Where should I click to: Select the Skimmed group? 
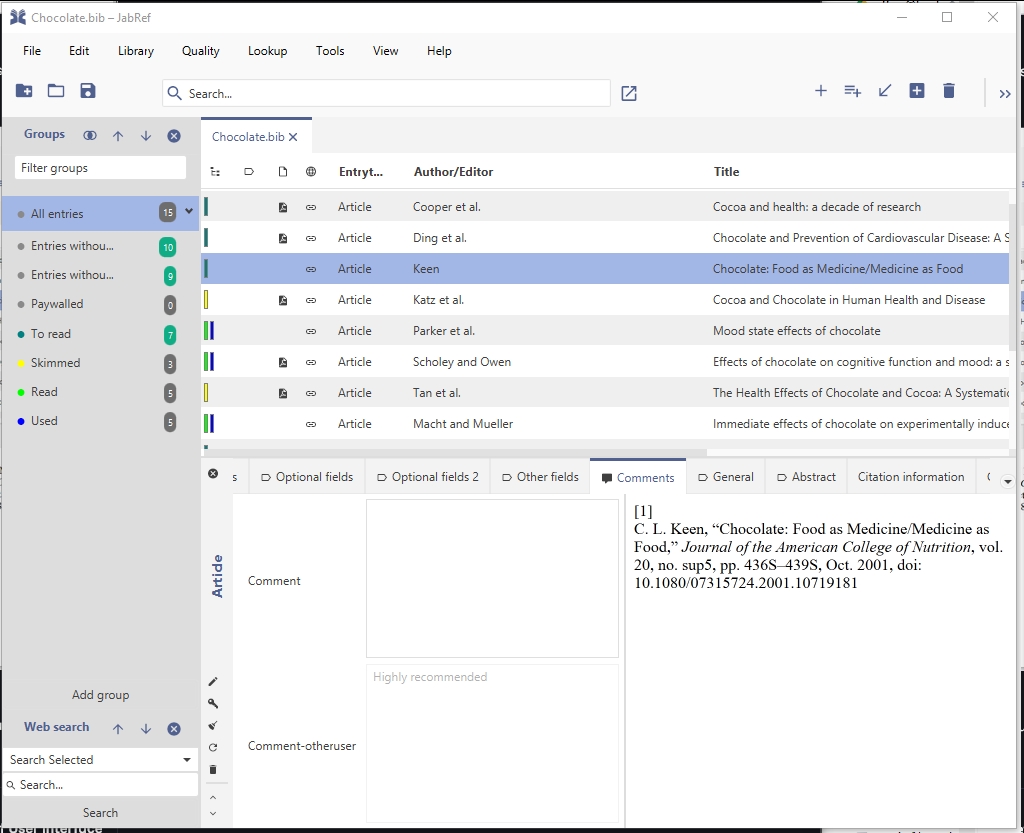pyautogui.click(x=56, y=363)
